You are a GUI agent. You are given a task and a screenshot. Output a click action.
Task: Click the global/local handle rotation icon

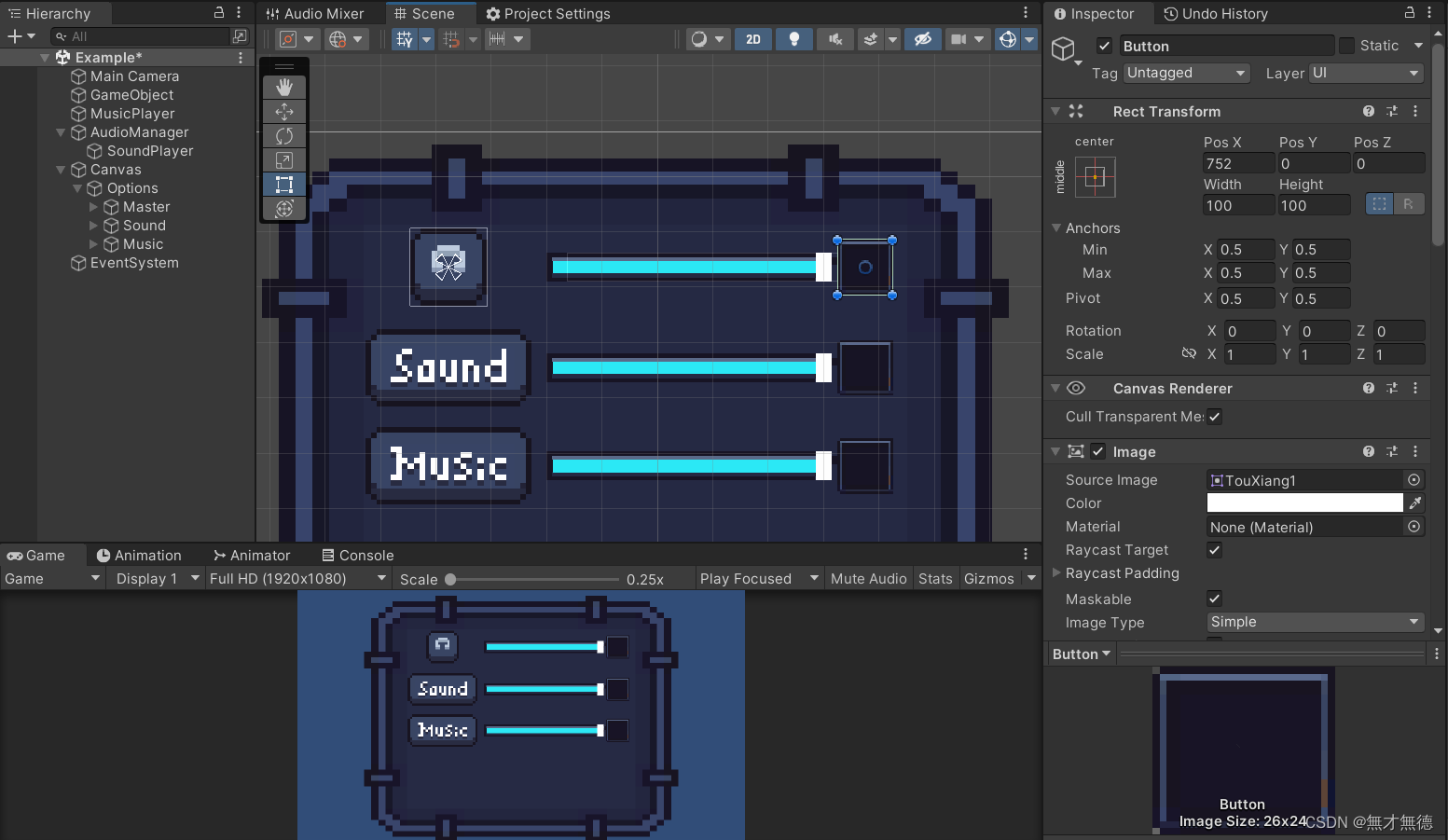[x=338, y=39]
